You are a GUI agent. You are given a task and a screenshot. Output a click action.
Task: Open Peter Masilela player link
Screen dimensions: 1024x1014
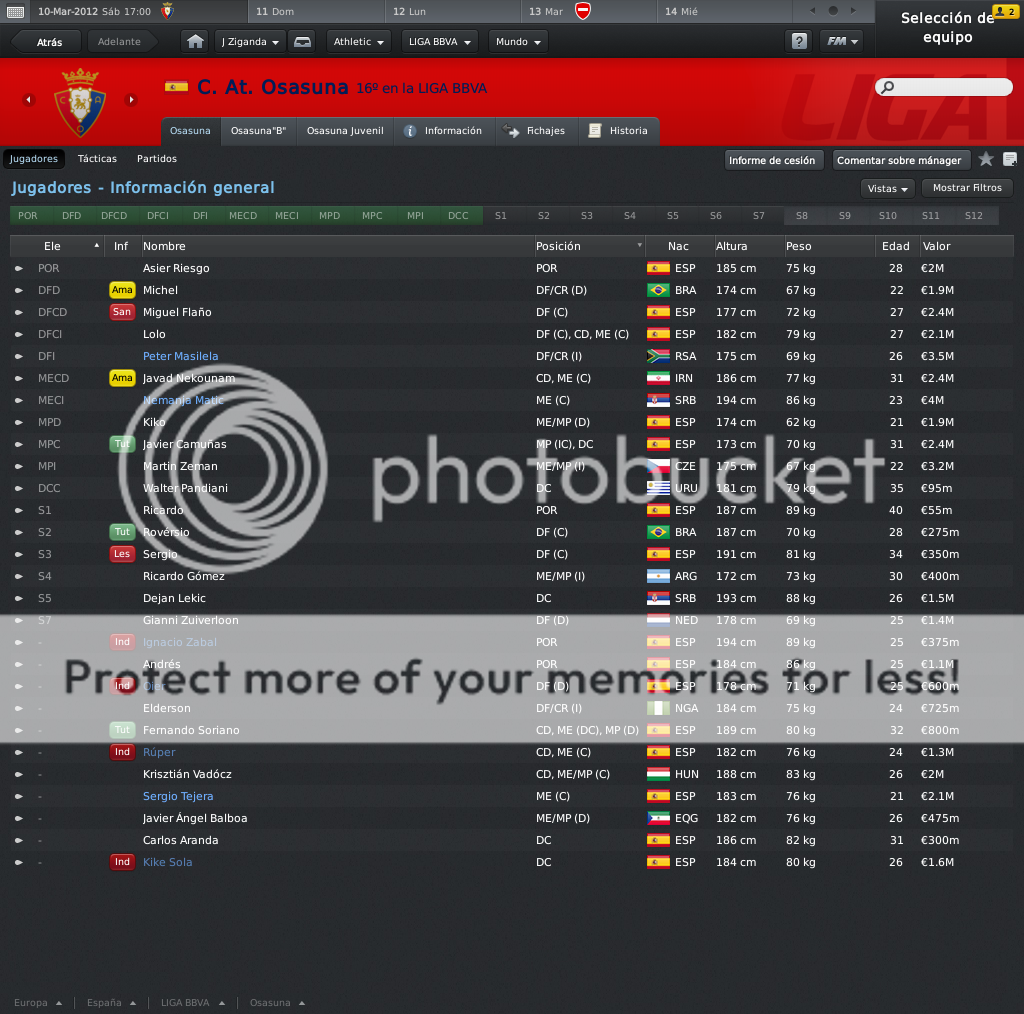point(181,356)
